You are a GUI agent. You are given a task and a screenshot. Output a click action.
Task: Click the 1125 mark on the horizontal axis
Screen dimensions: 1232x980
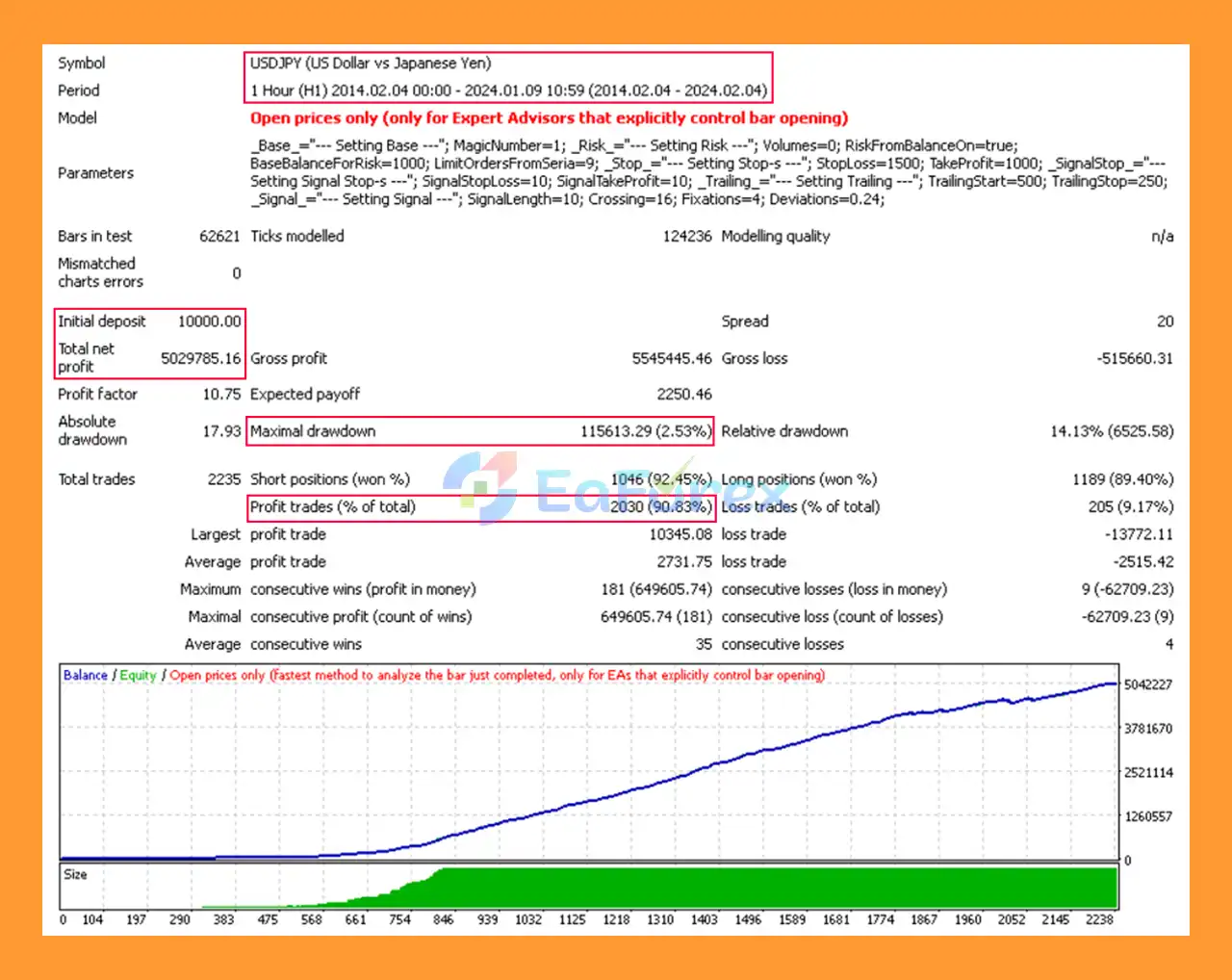(572, 919)
